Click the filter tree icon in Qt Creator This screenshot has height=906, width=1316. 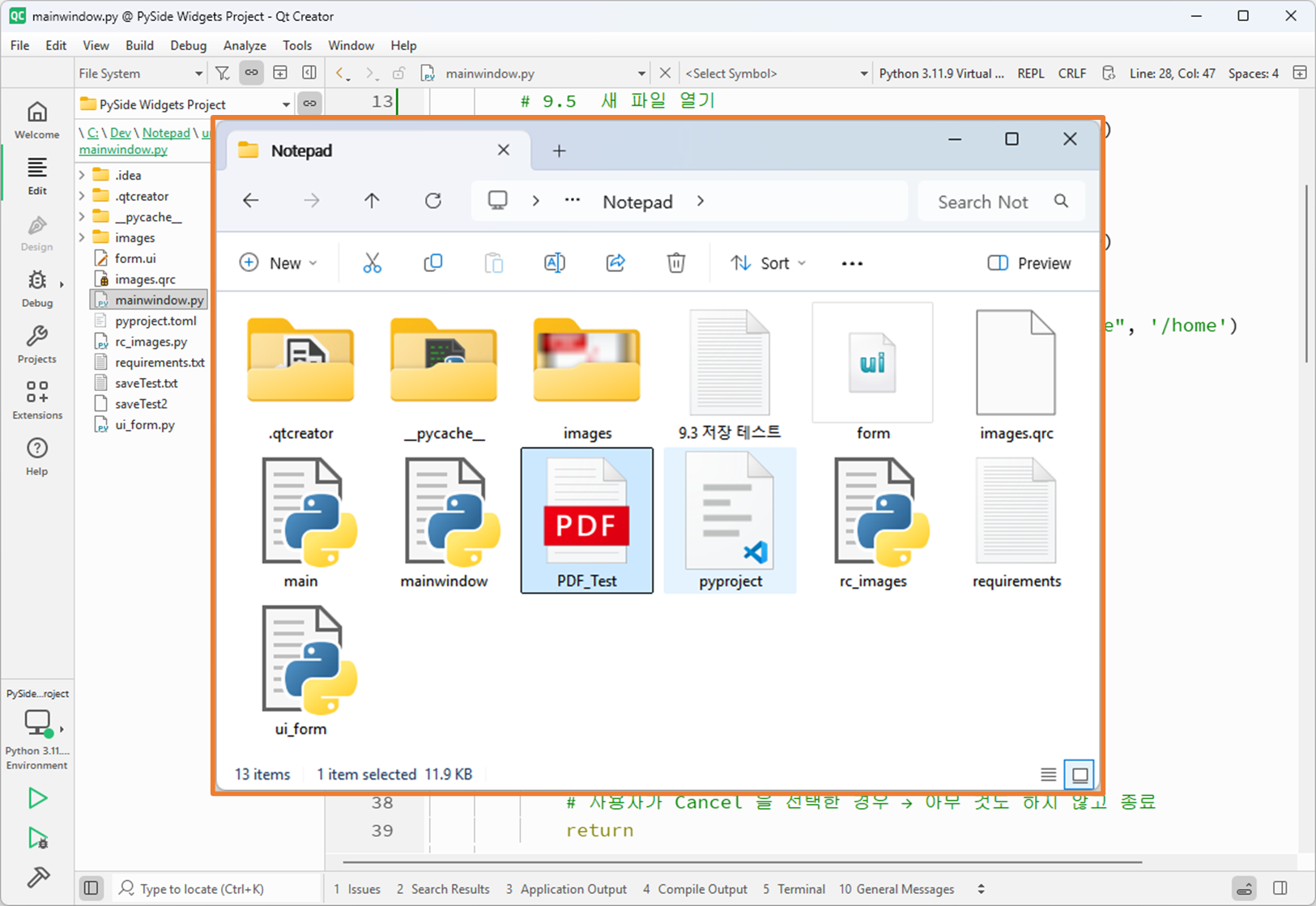point(223,73)
